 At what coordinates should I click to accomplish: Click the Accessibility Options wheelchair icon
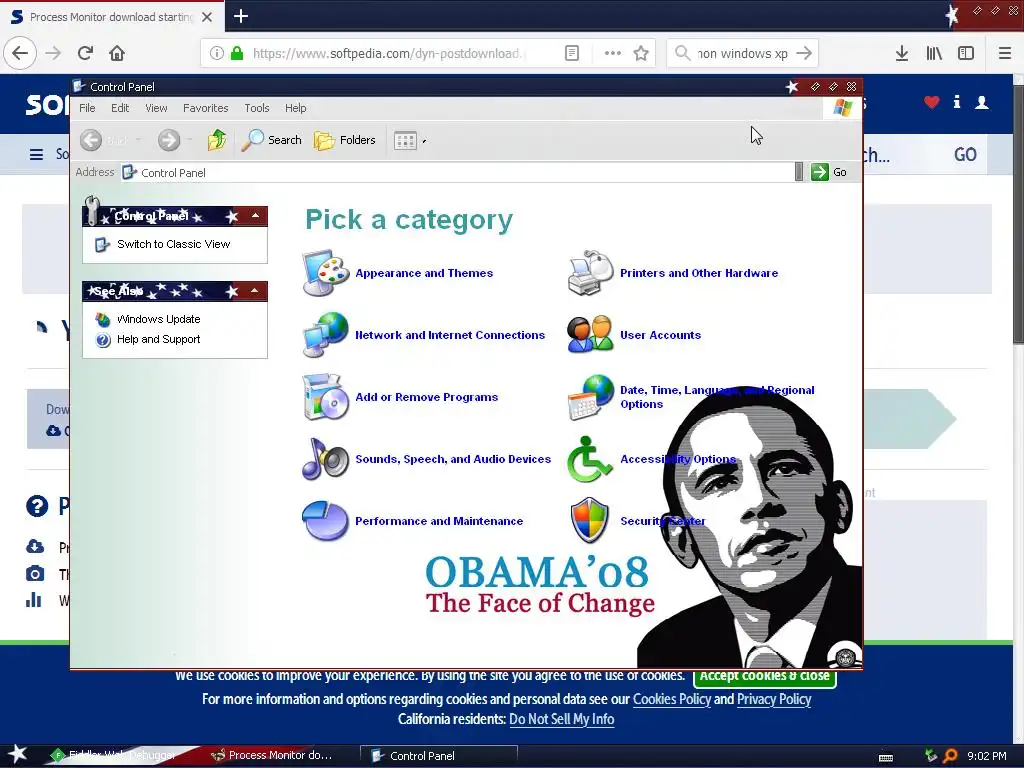tap(590, 458)
